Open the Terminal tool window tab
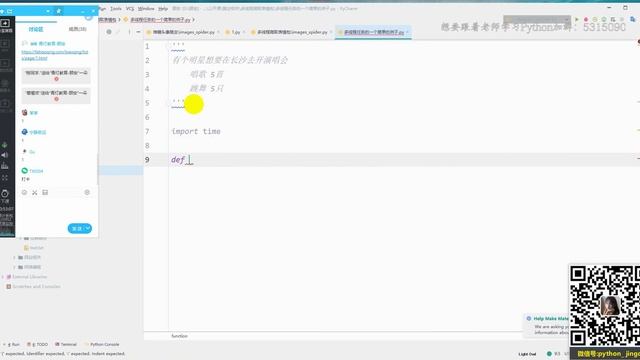Viewport: 640px width, 360px height. point(66,344)
